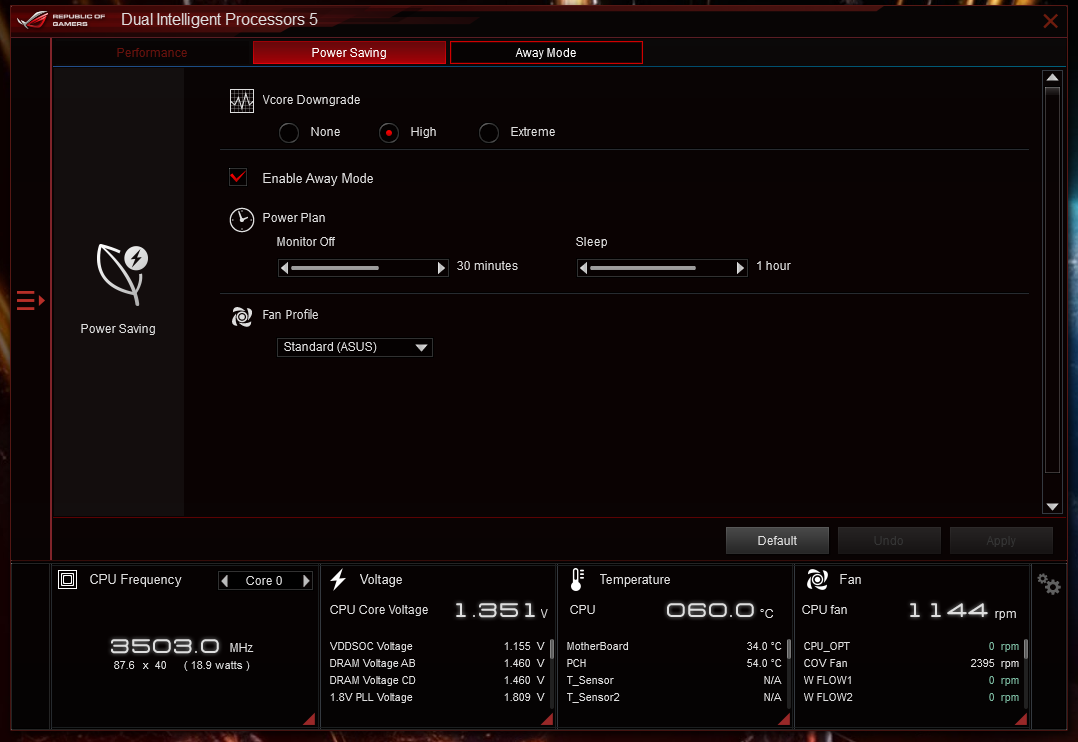The image size is (1078, 742).
Task: Click the T_Sensor2 row
Action: (x=674, y=697)
